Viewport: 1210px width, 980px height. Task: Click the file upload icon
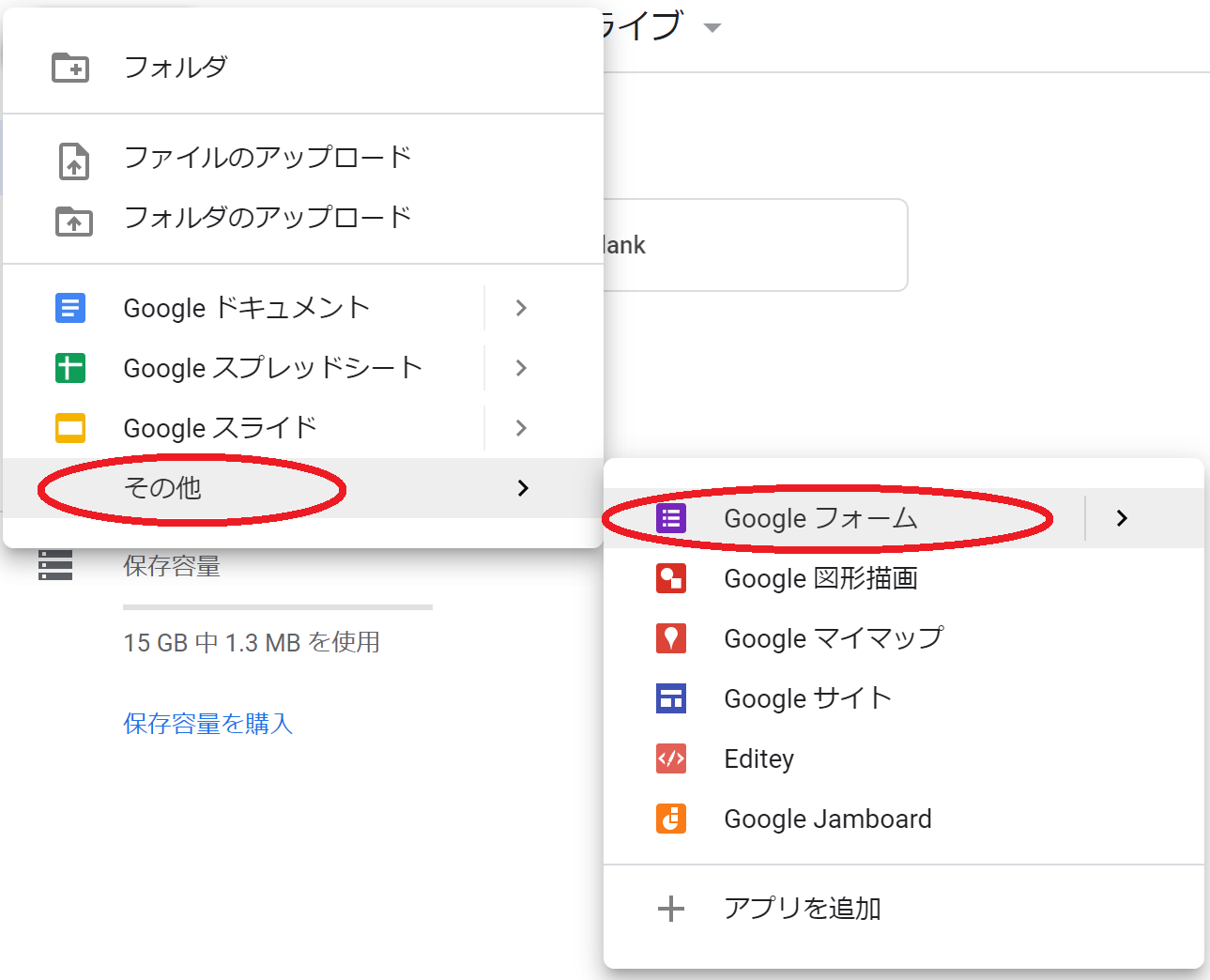[x=74, y=161]
